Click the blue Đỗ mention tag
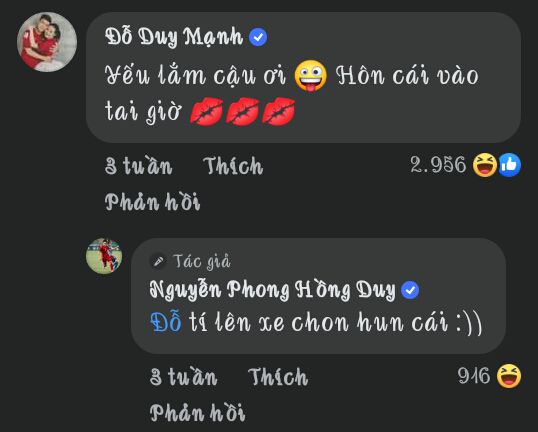The width and height of the screenshot is (538, 432). (166, 323)
